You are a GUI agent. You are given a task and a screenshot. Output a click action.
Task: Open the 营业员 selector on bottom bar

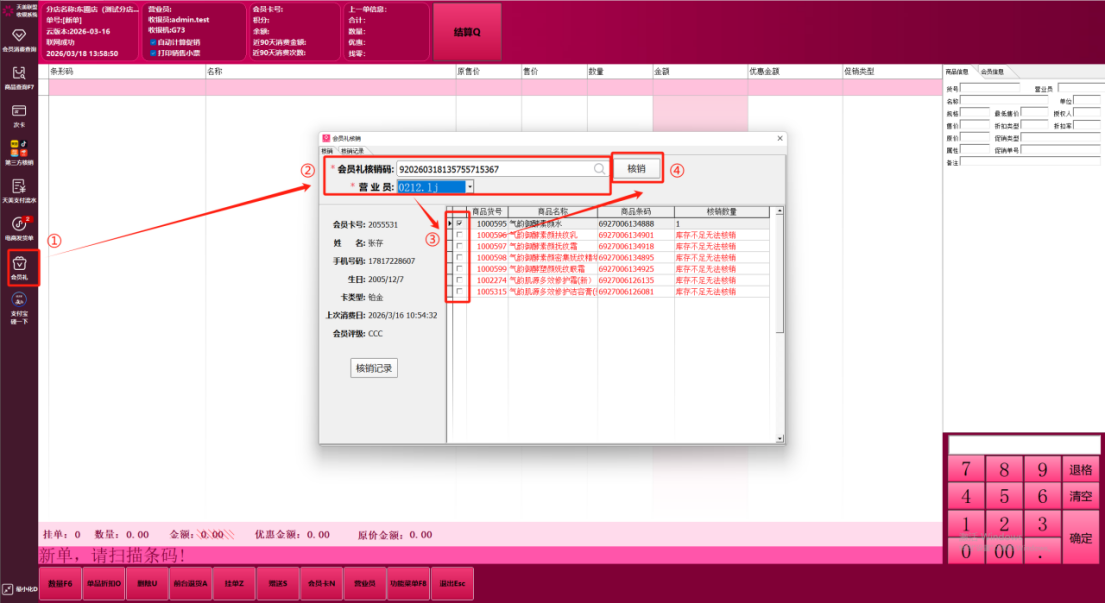point(365,582)
